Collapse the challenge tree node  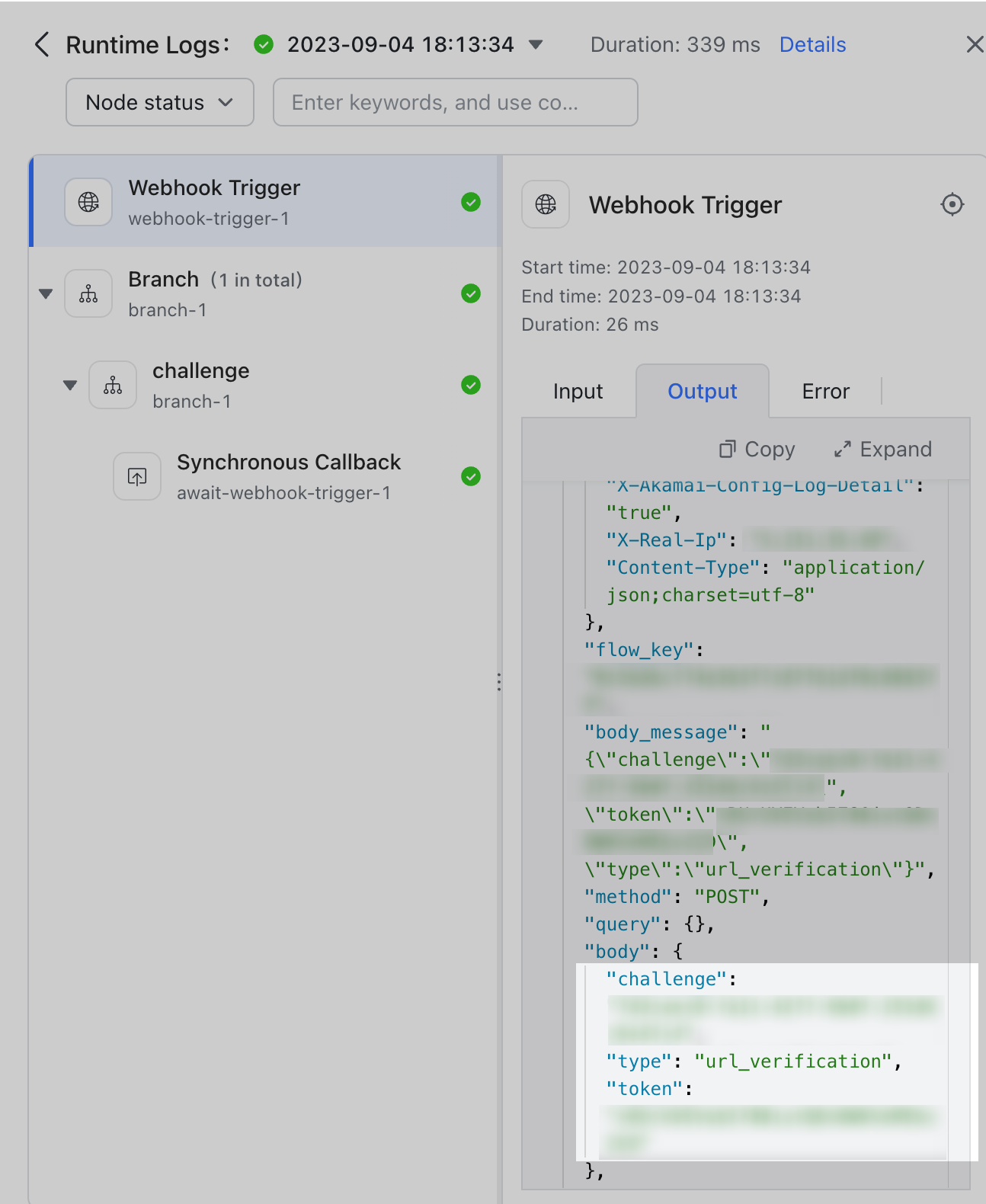(x=70, y=385)
